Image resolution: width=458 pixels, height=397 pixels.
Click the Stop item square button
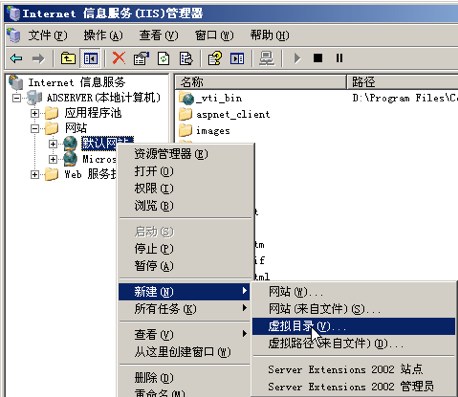coord(318,58)
